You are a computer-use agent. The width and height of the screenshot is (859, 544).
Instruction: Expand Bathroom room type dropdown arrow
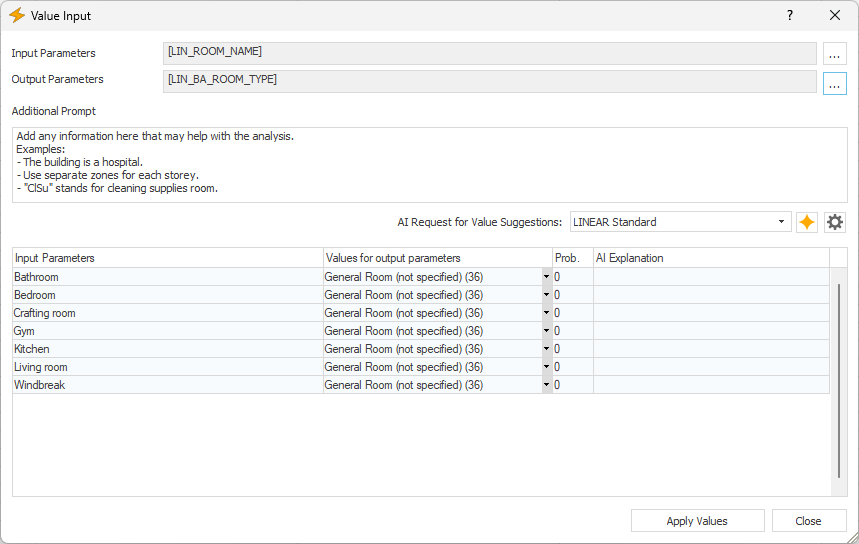(x=546, y=277)
